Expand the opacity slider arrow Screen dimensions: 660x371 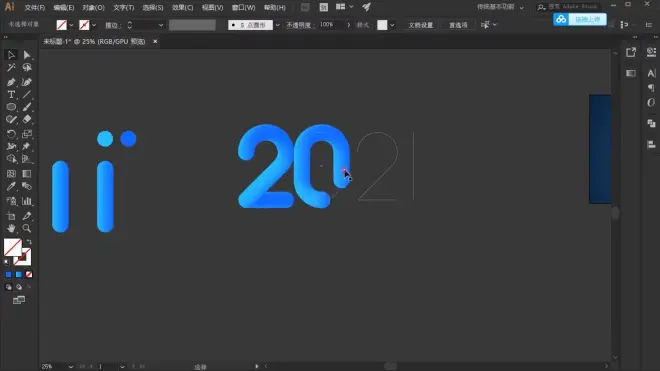tap(349, 25)
